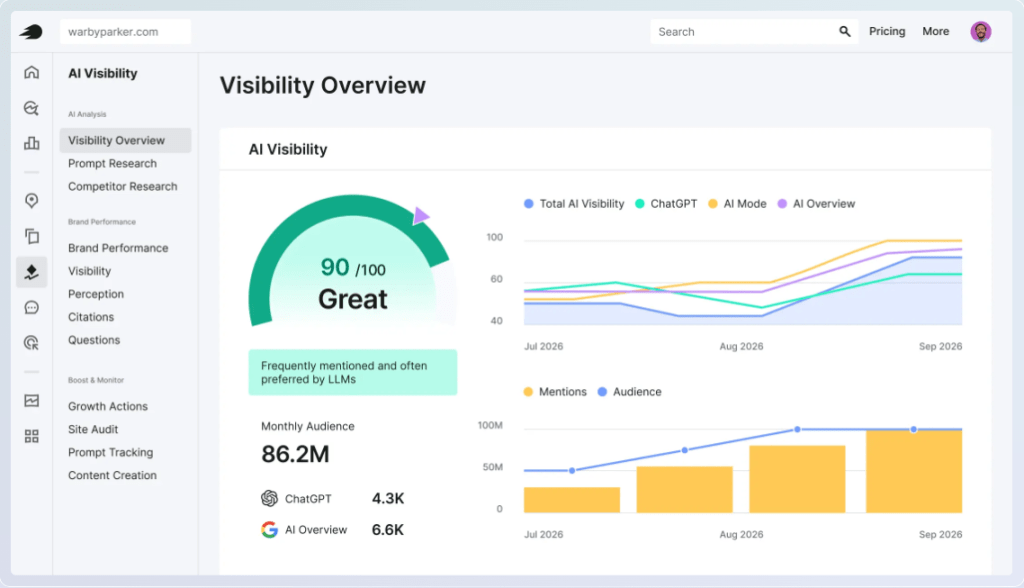Open the copy pages icon in sidebar

[31, 236]
